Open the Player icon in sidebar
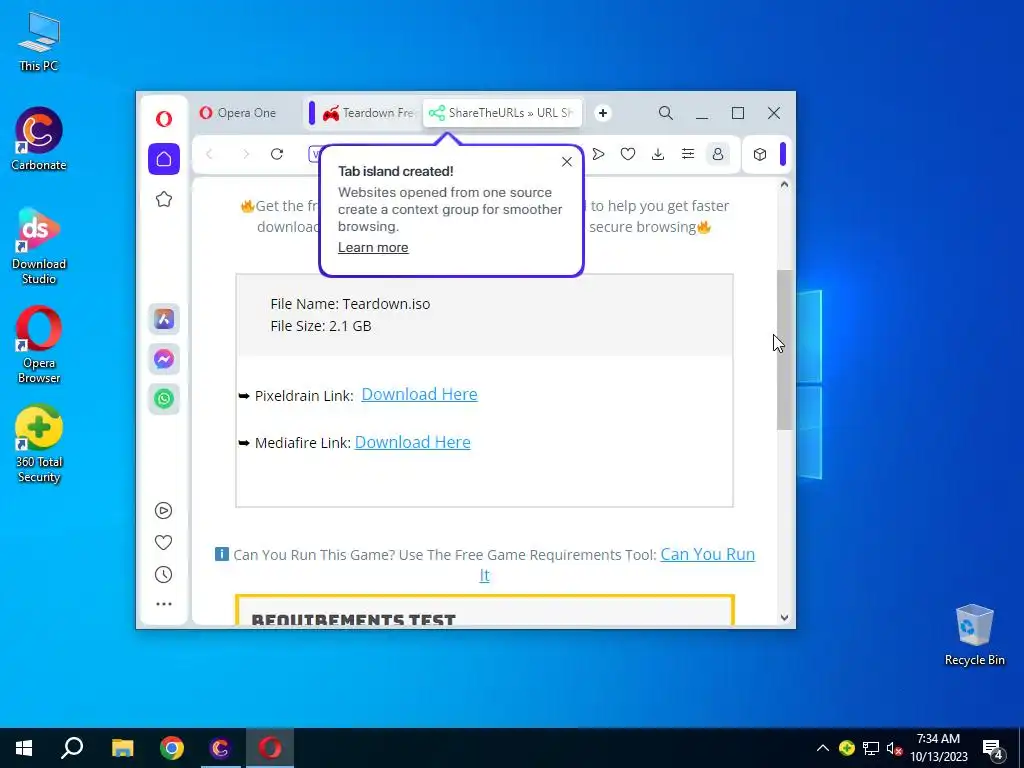This screenshot has width=1024, height=768. pos(163,510)
